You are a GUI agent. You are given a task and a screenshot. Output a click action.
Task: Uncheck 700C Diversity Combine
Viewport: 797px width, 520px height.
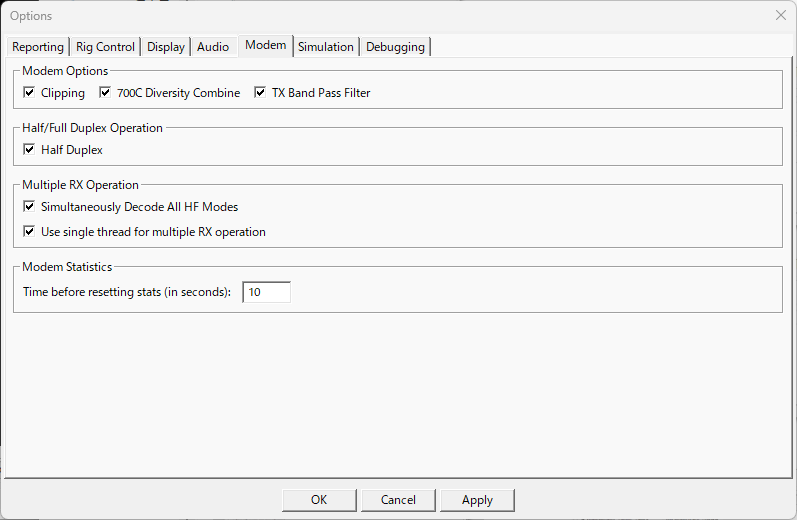tap(105, 93)
